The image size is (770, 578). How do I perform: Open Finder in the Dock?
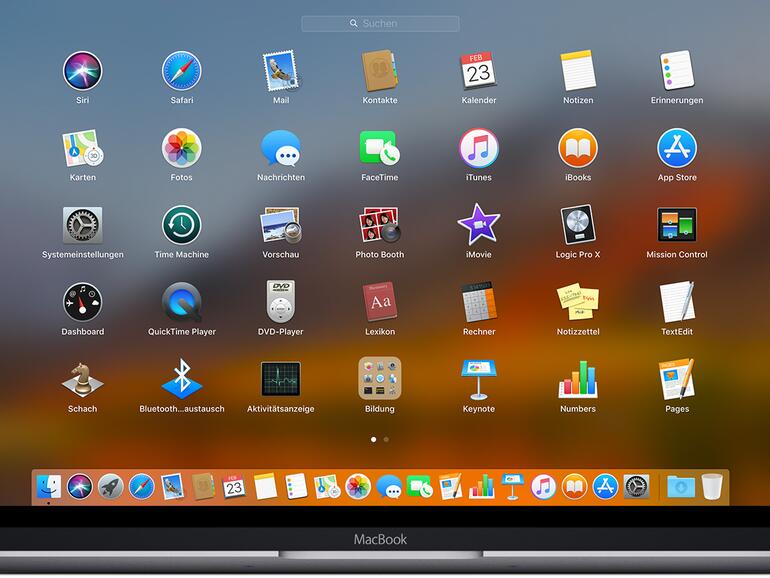pyautogui.click(x=49, y=487)
